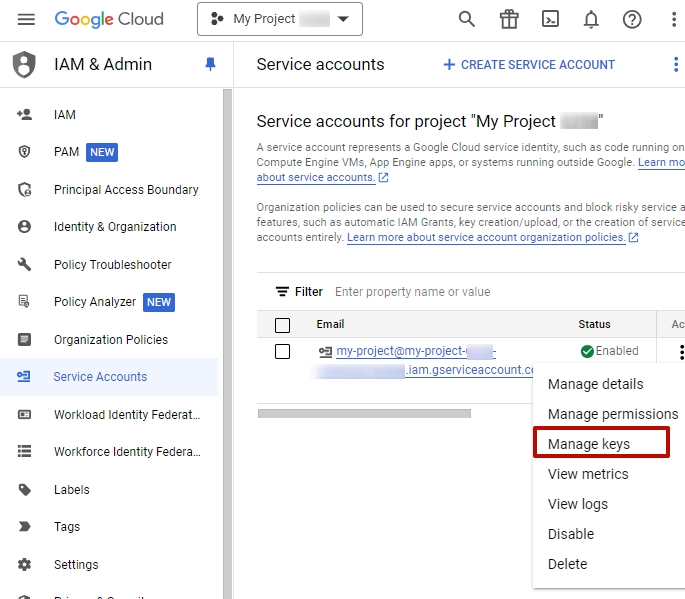Choose View metrics from context menu
The height and width of the screenshot is (599, 685).
(x=588, y=474)
